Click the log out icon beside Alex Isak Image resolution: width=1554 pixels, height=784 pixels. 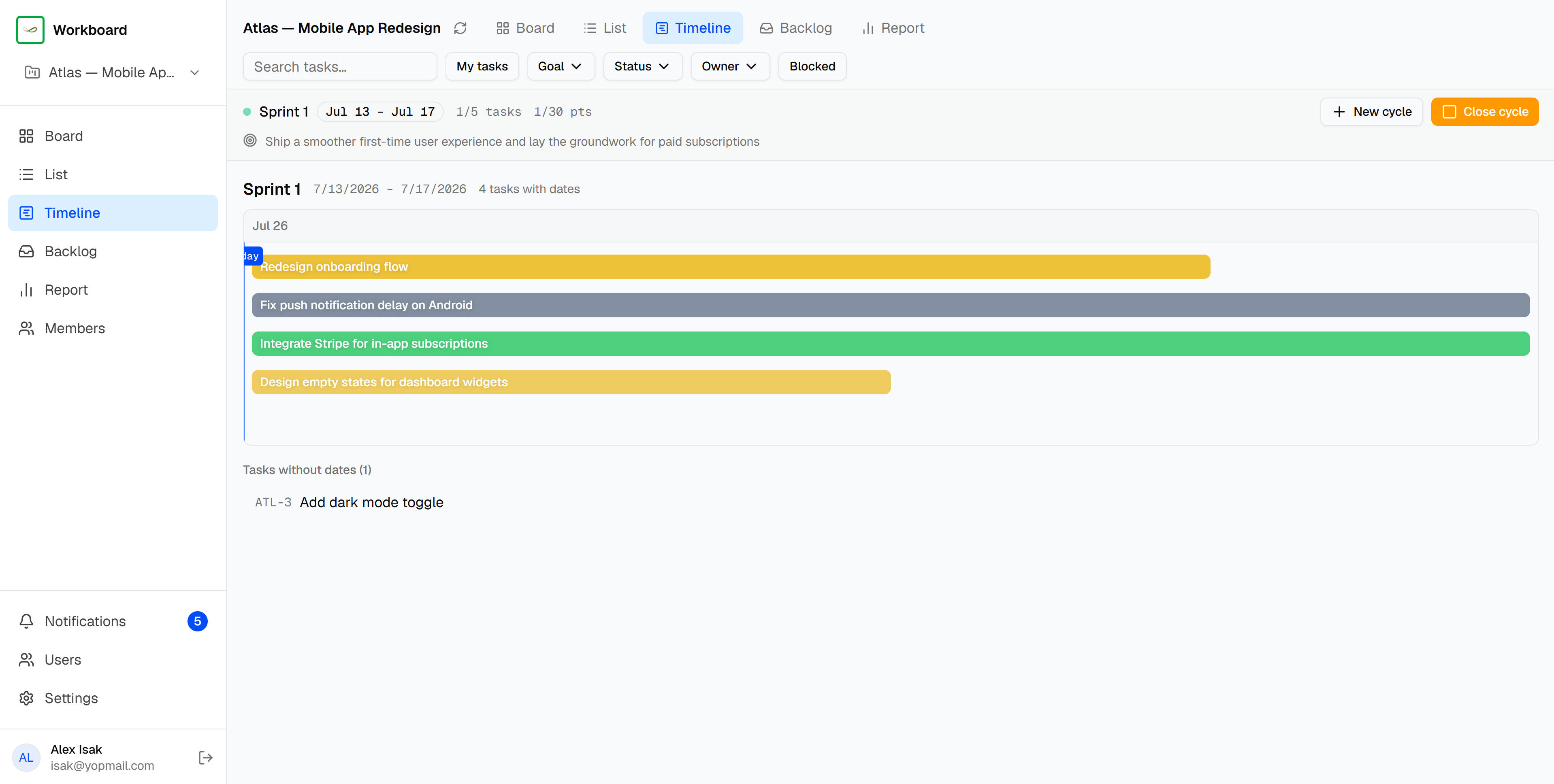(205, 758)
